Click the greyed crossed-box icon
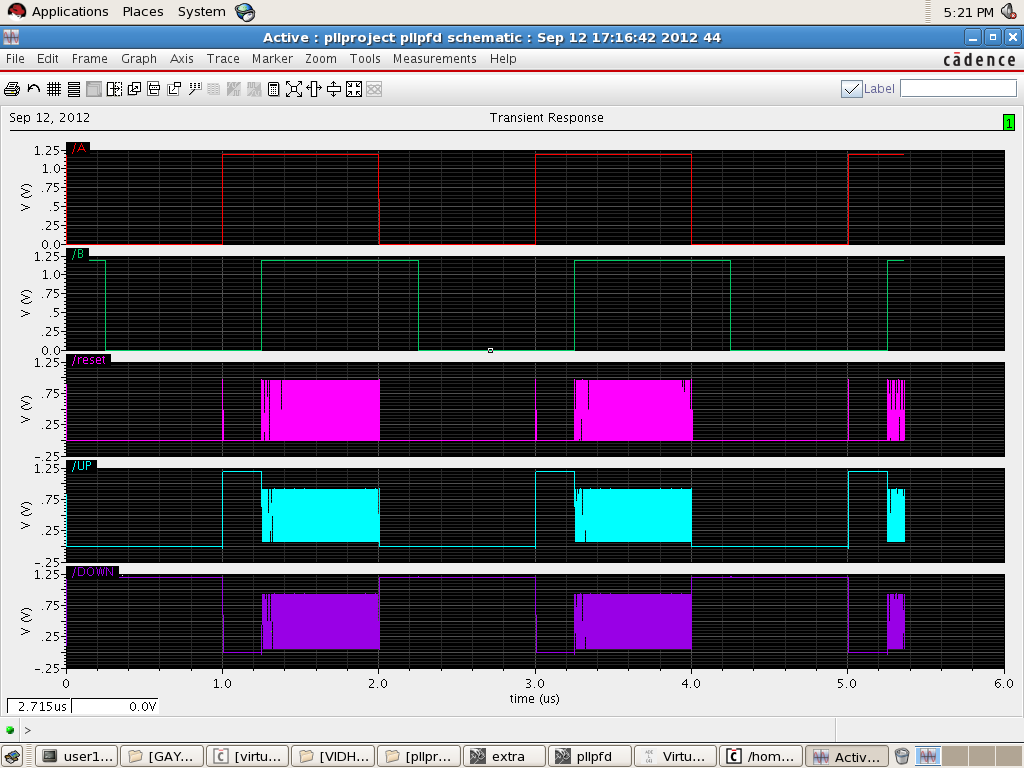 pos(374,89)
